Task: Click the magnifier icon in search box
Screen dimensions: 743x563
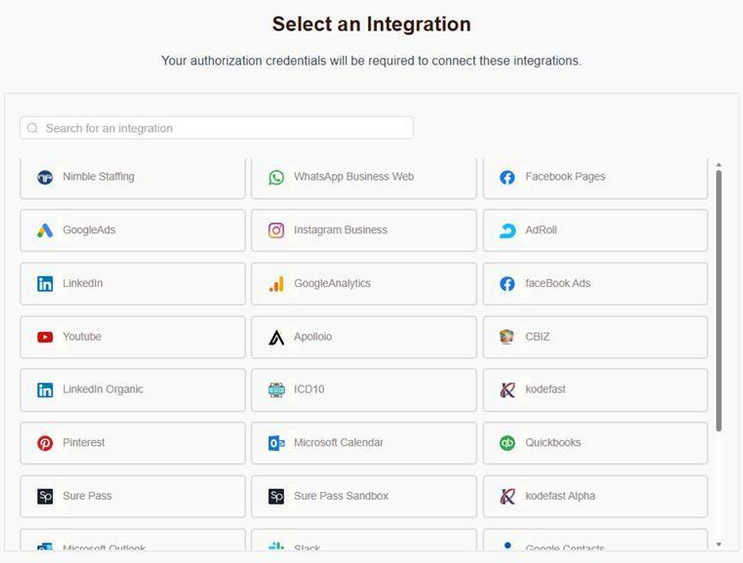Action: [x=33, y=128]
